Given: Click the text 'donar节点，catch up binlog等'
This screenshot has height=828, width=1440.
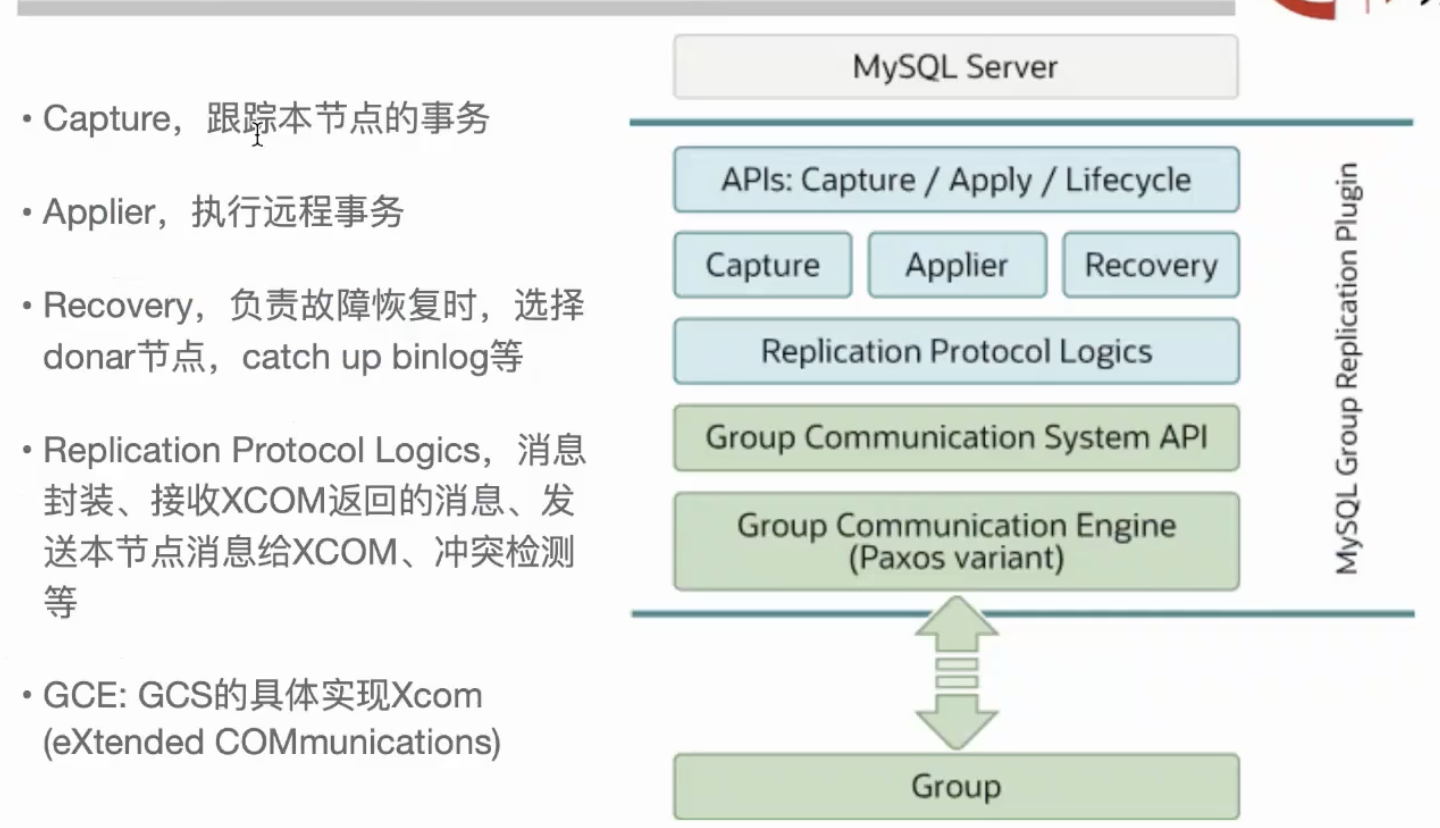Looking at the screenshot, I should pyautogui.click(x=283, y=357).
